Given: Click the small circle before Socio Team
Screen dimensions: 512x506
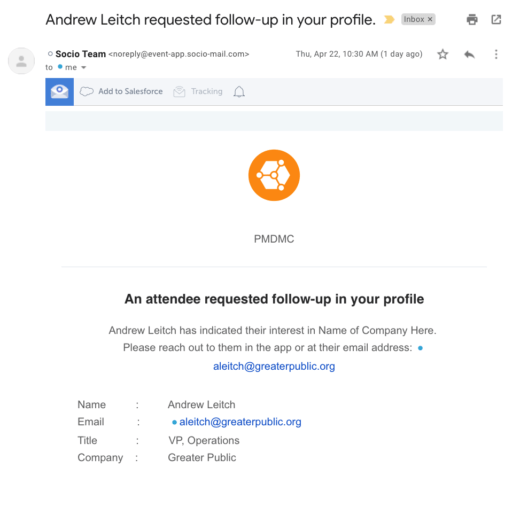Looking at the screenshot, I should (x=50, y=54).
